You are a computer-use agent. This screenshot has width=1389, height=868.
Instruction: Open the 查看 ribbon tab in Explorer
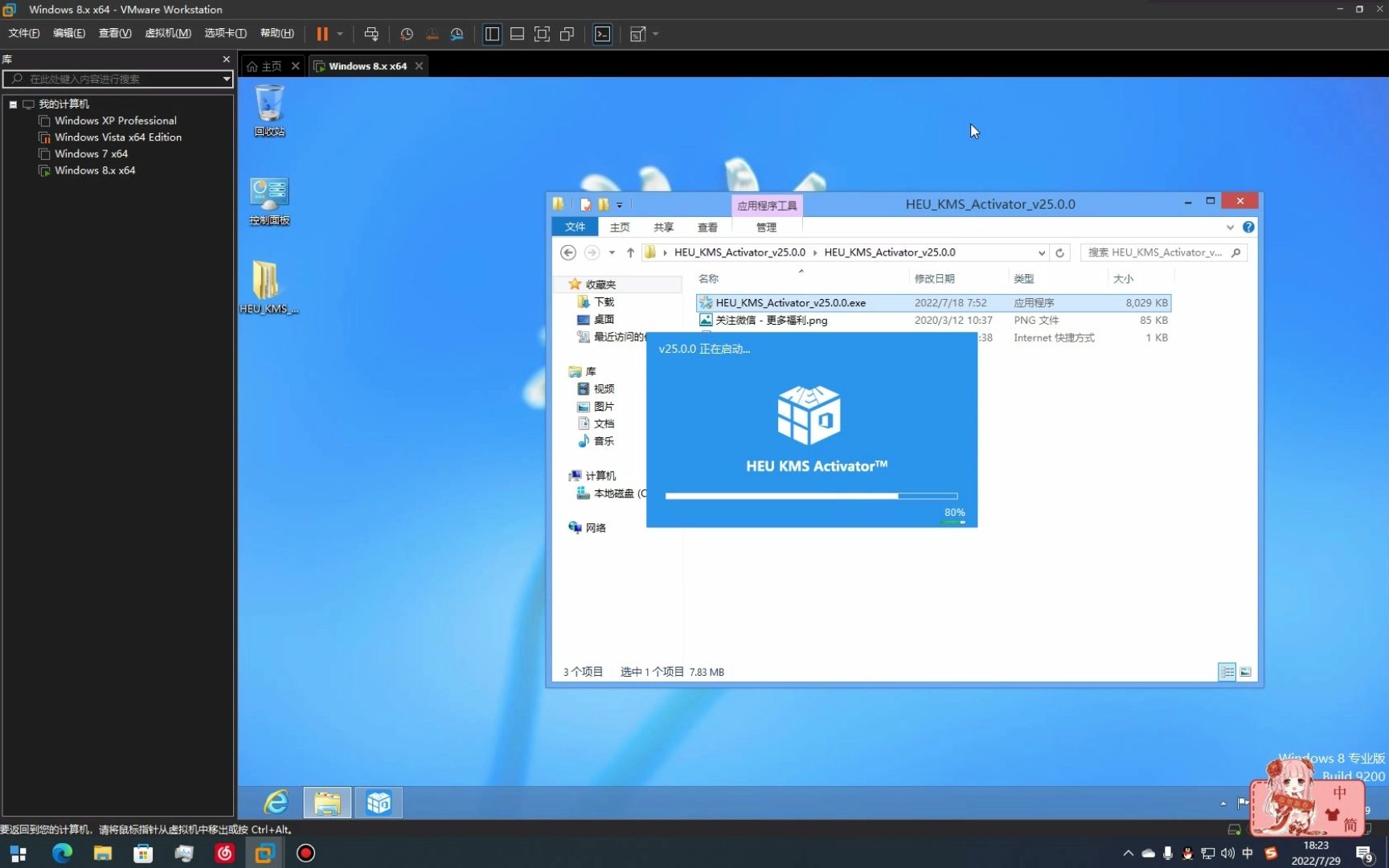click(707, 227)
